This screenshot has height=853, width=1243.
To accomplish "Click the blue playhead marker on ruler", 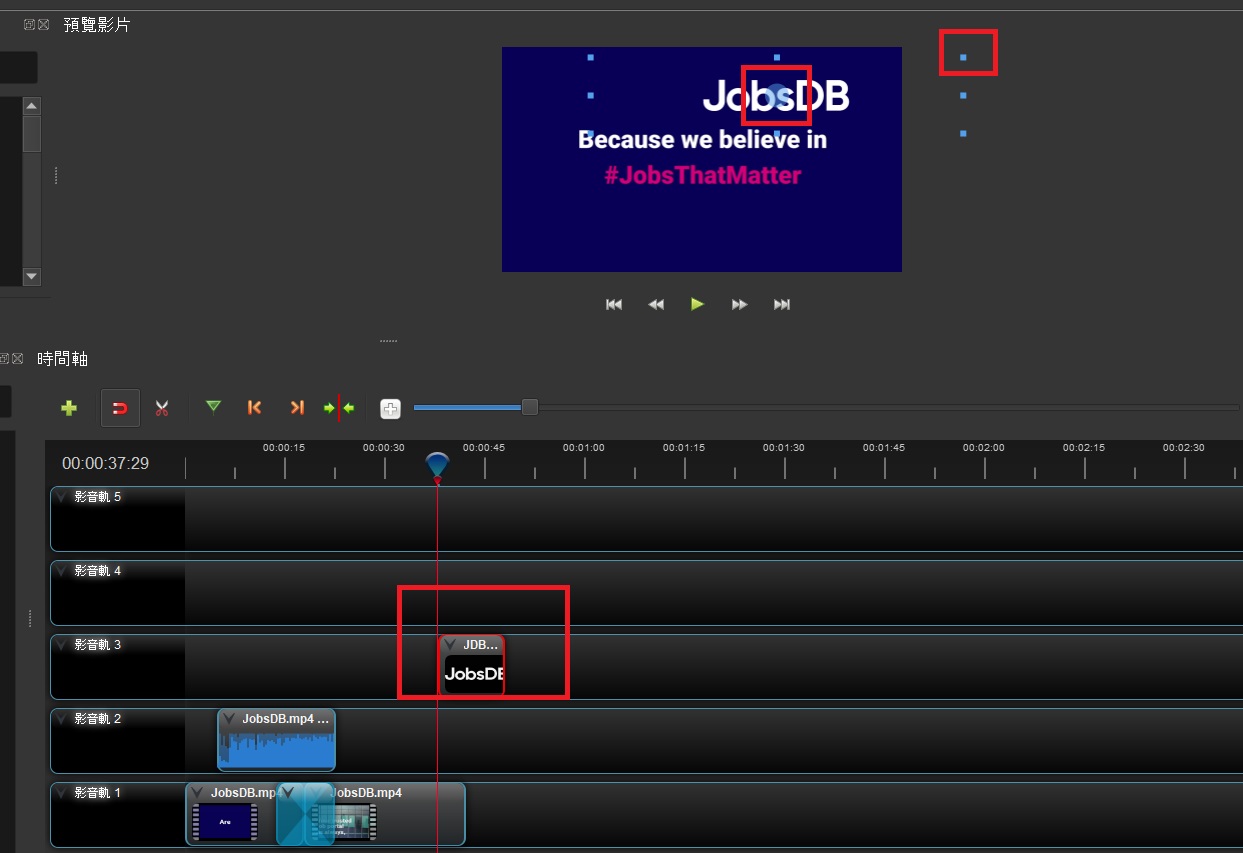I will click(x=437, y=464).
